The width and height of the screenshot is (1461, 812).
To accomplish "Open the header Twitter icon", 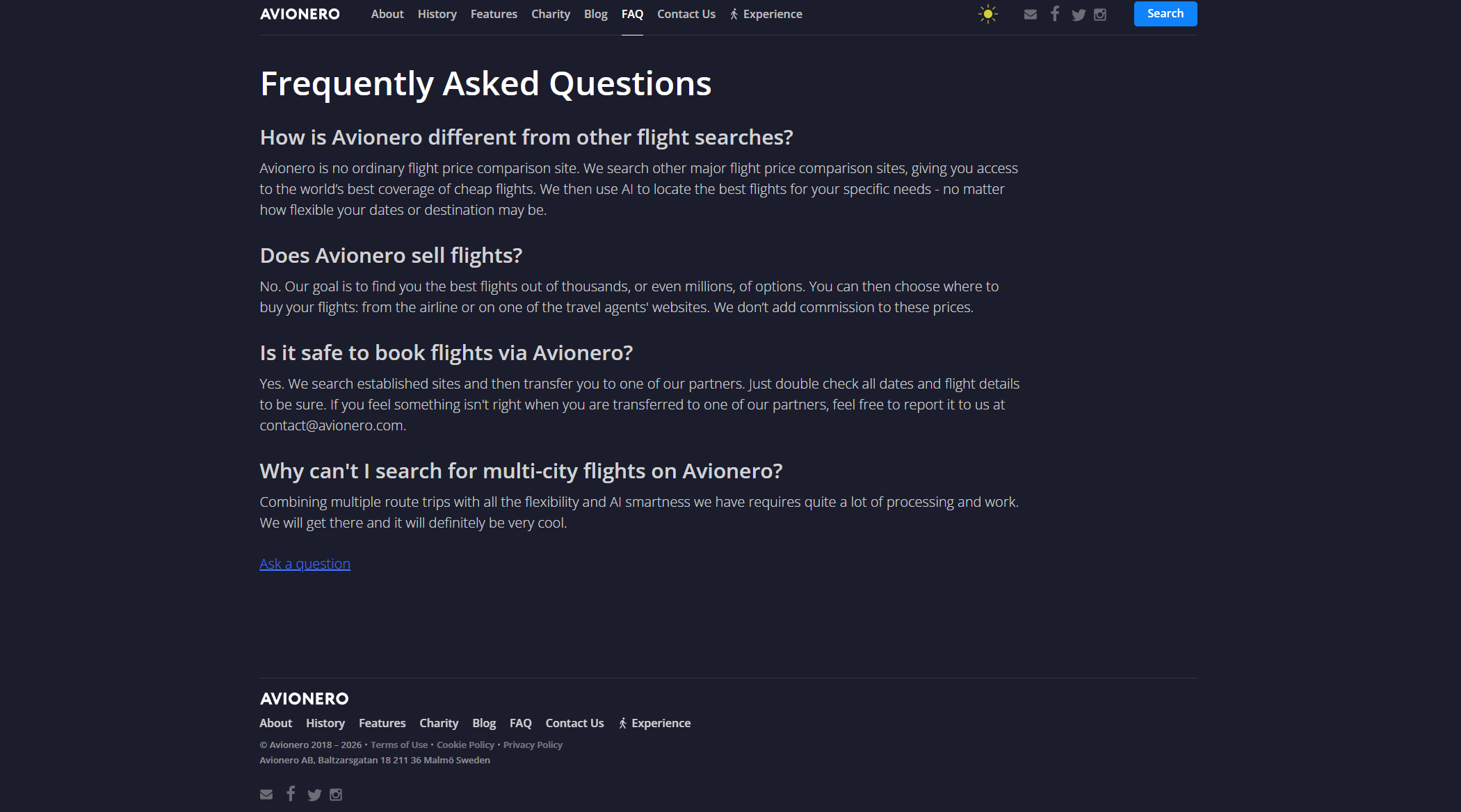I will pos(1079,15).
